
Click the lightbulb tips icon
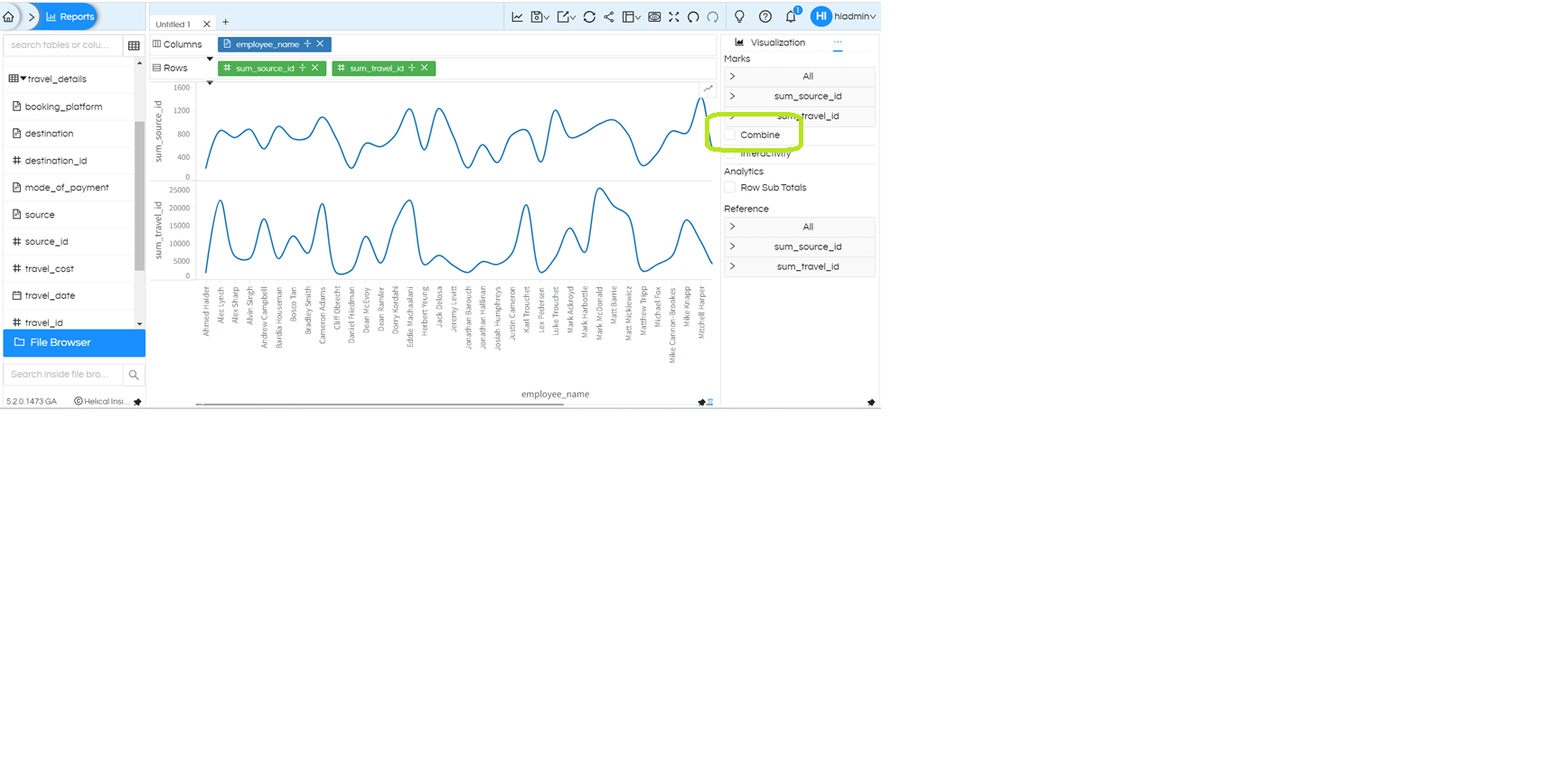tap(739, 16)
